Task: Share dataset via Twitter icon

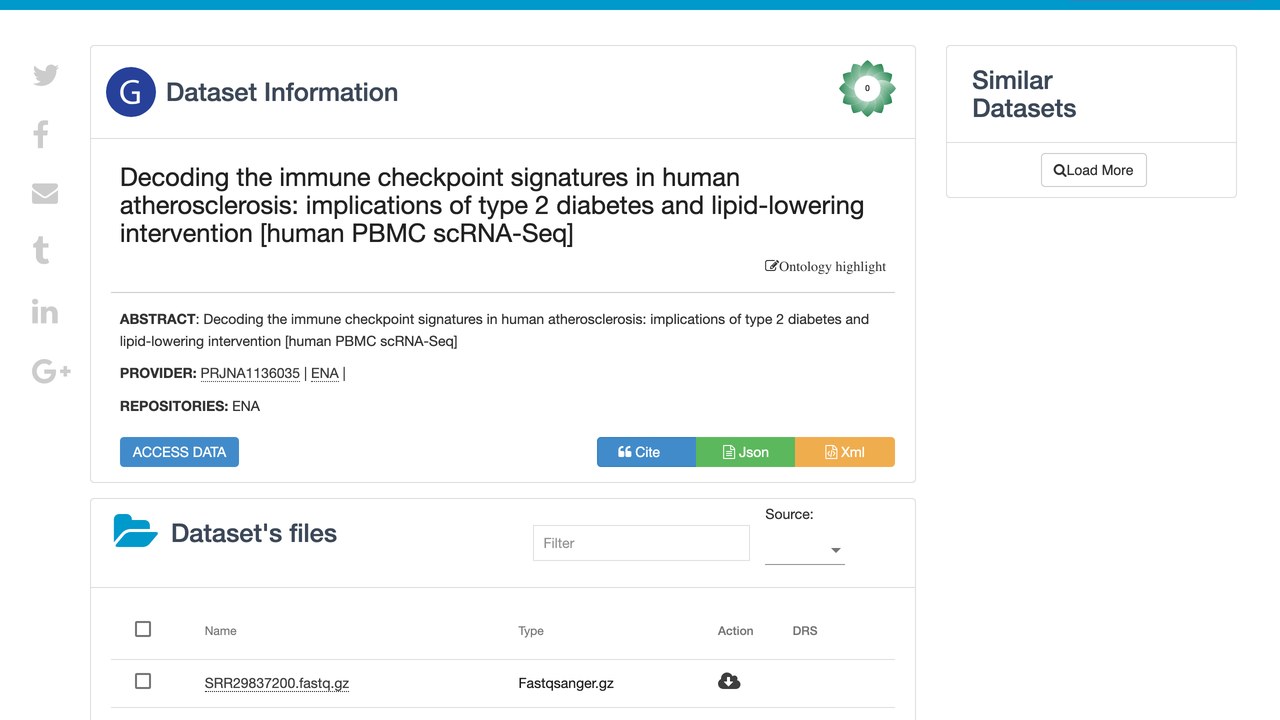Action: click(46, 75)
